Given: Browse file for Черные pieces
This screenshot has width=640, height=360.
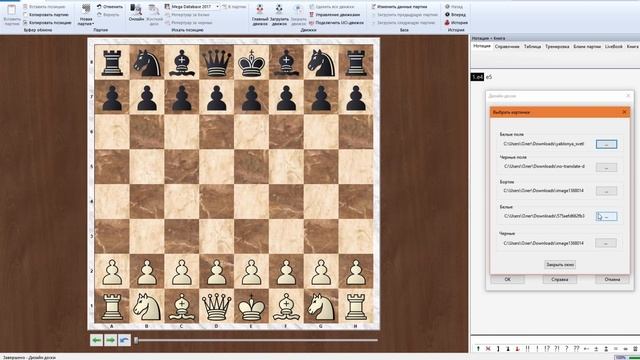Looking at the screenshot, I should (606, 243).
